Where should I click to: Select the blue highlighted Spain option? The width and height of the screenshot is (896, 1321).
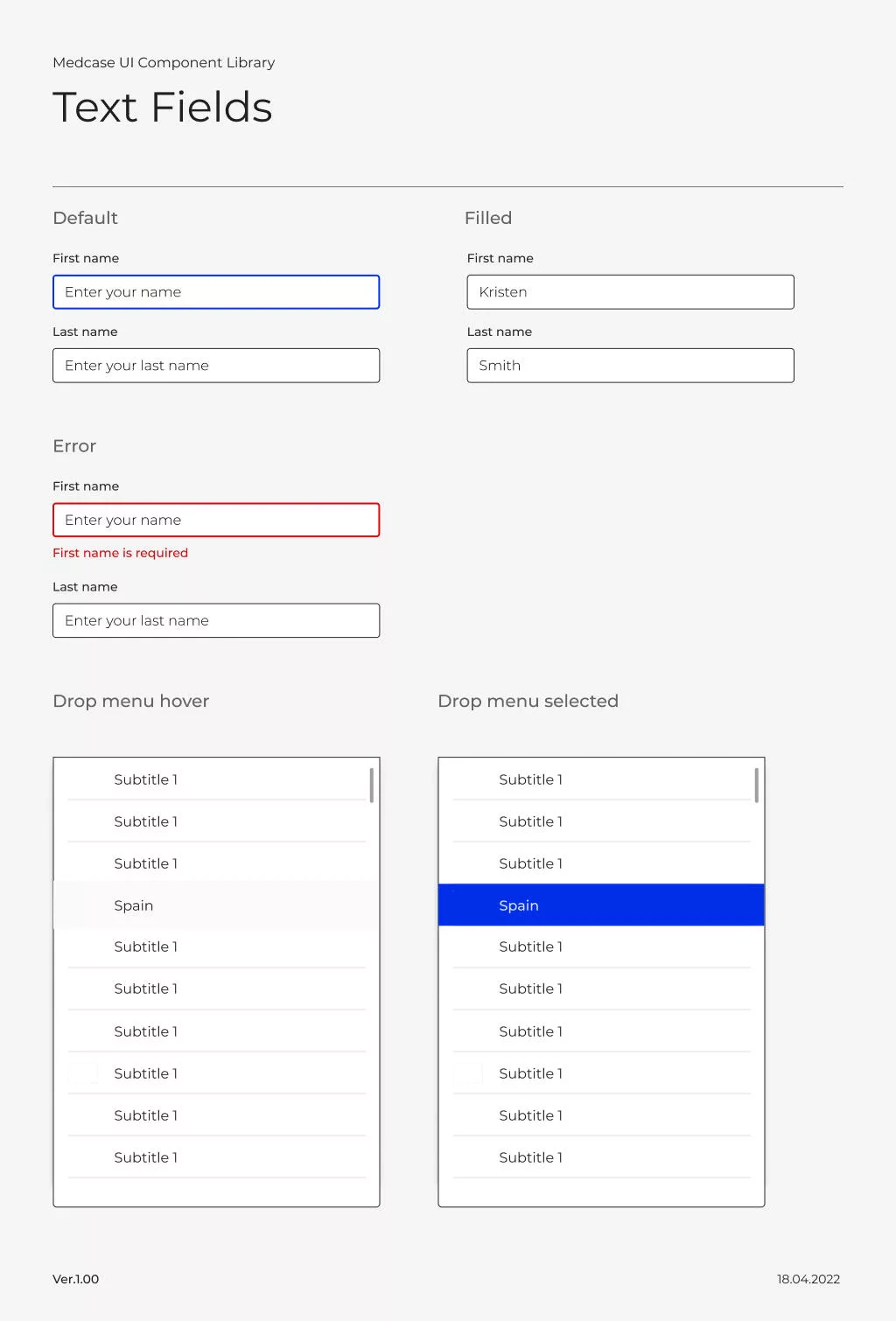point(601,905)
